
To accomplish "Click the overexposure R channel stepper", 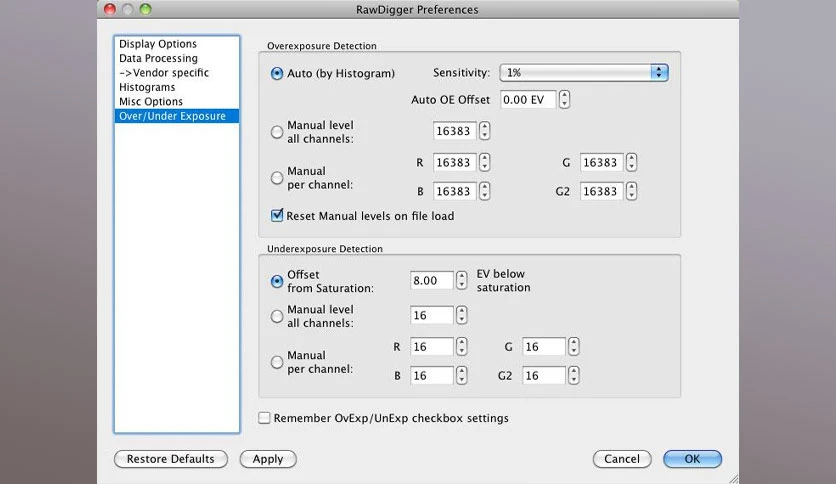I will click(484, 162).
